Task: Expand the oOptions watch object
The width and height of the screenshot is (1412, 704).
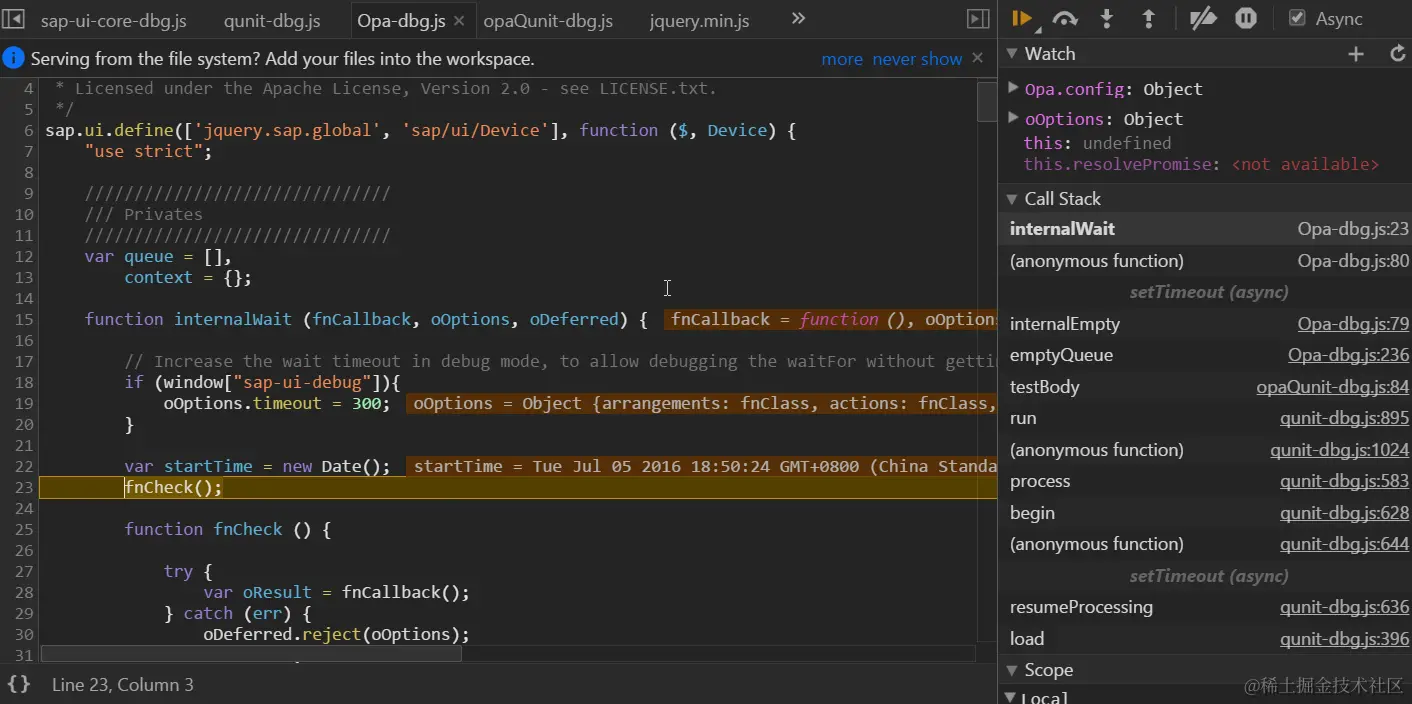Action: point(1013,118)
